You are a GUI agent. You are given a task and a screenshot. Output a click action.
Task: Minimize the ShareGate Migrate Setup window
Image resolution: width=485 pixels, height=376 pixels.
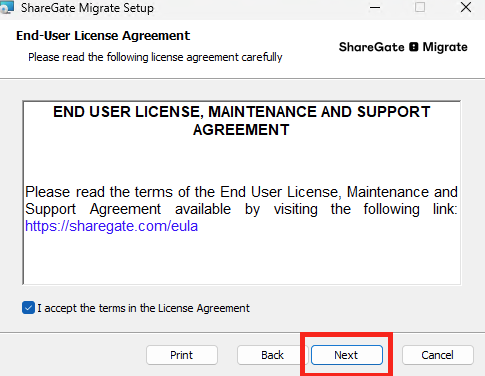375,7
